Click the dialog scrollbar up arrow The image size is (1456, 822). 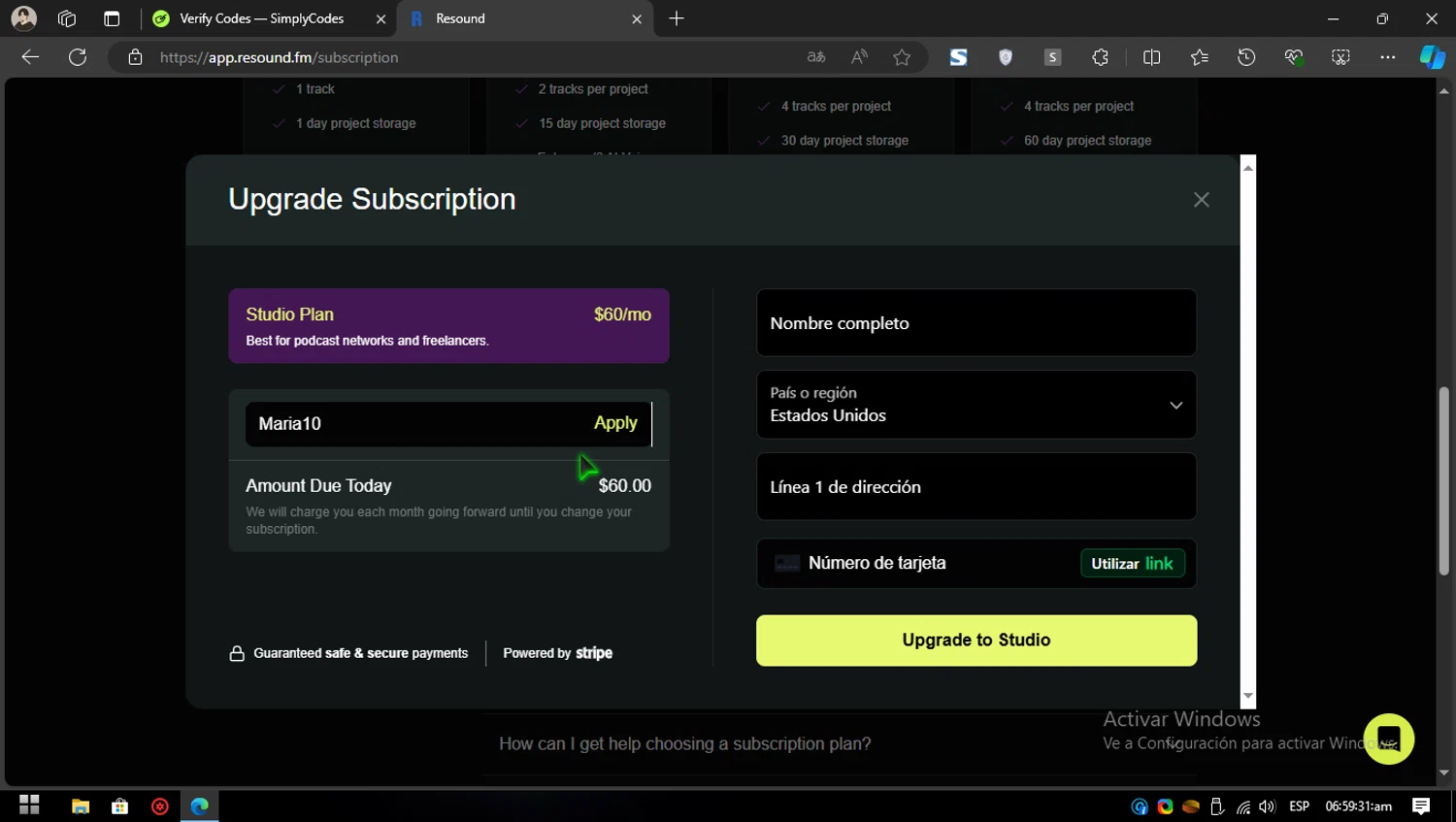1248,167
